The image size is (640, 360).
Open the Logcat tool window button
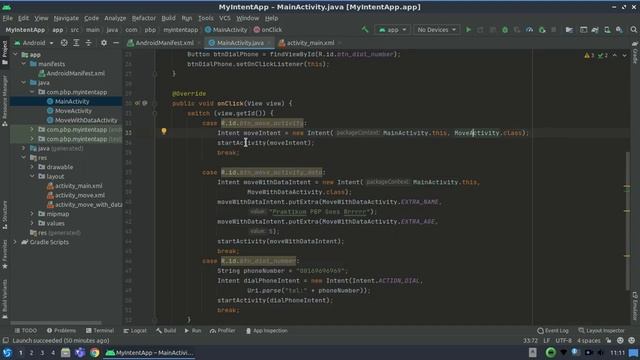135,331
